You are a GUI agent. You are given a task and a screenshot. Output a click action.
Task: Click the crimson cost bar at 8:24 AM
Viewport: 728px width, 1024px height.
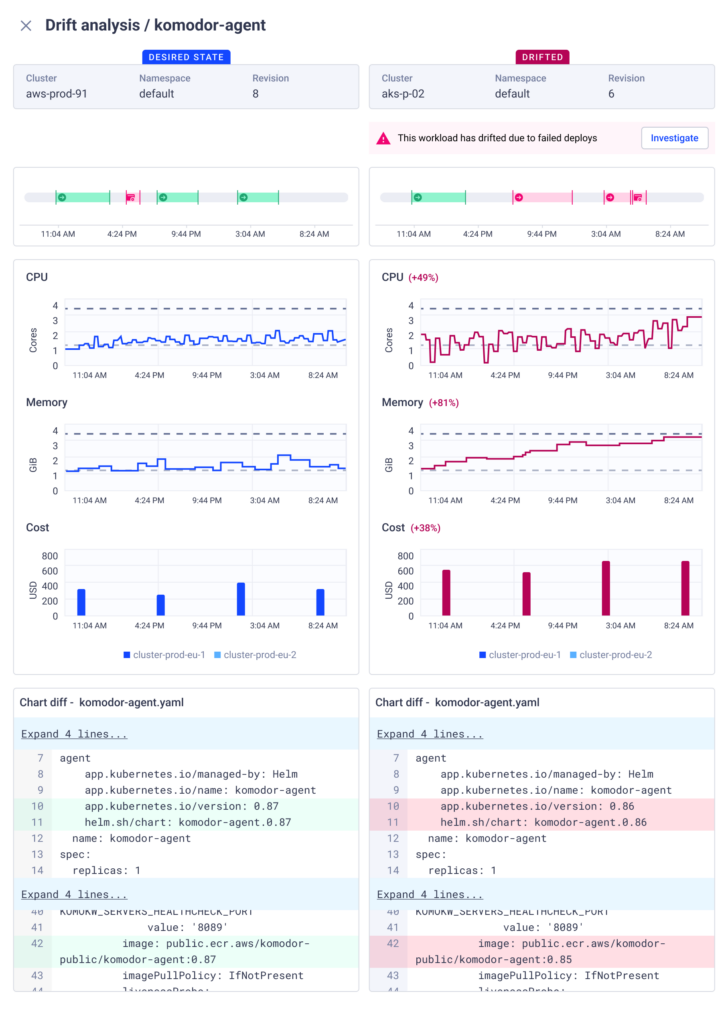coord(685,588)
